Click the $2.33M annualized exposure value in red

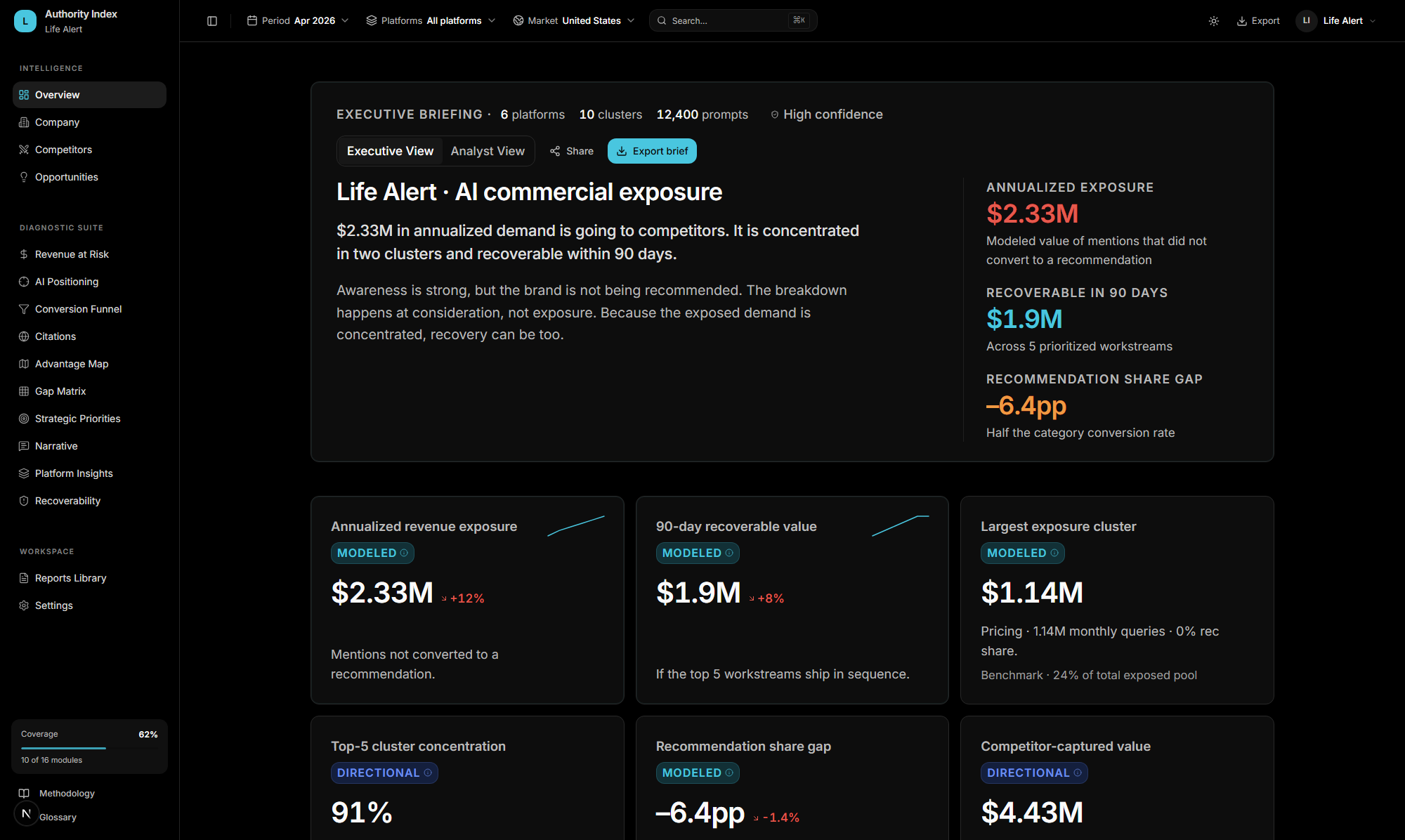click(x=1032, y=214)
